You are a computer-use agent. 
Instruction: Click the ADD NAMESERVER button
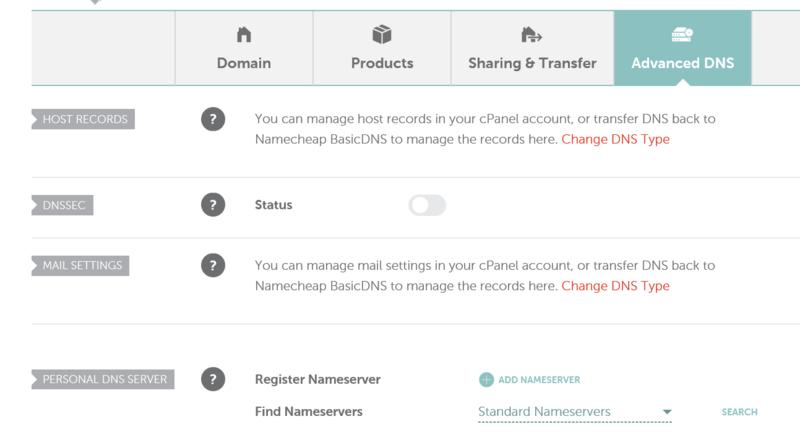pos(539,380)
